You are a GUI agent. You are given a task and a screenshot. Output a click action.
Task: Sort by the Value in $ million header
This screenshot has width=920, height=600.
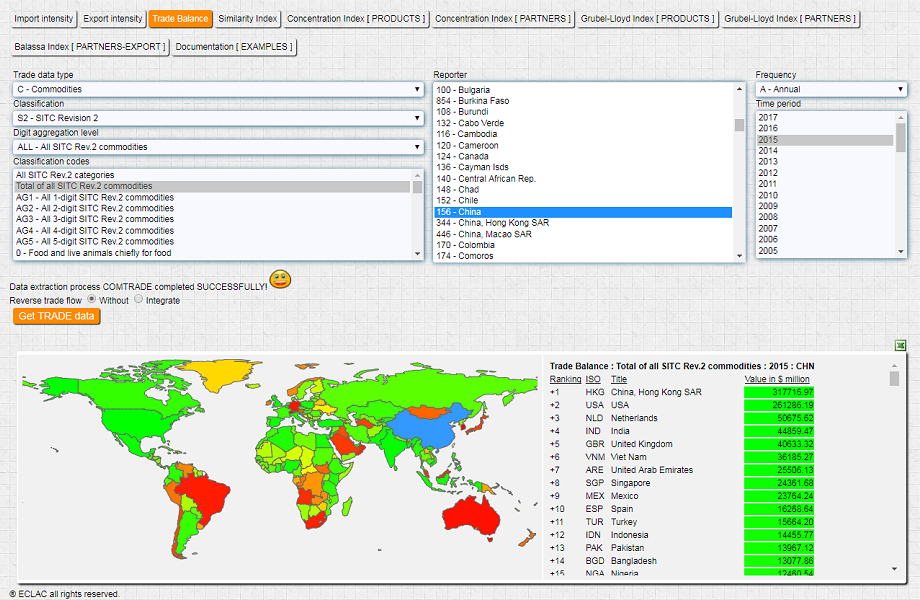coord(779,379)
